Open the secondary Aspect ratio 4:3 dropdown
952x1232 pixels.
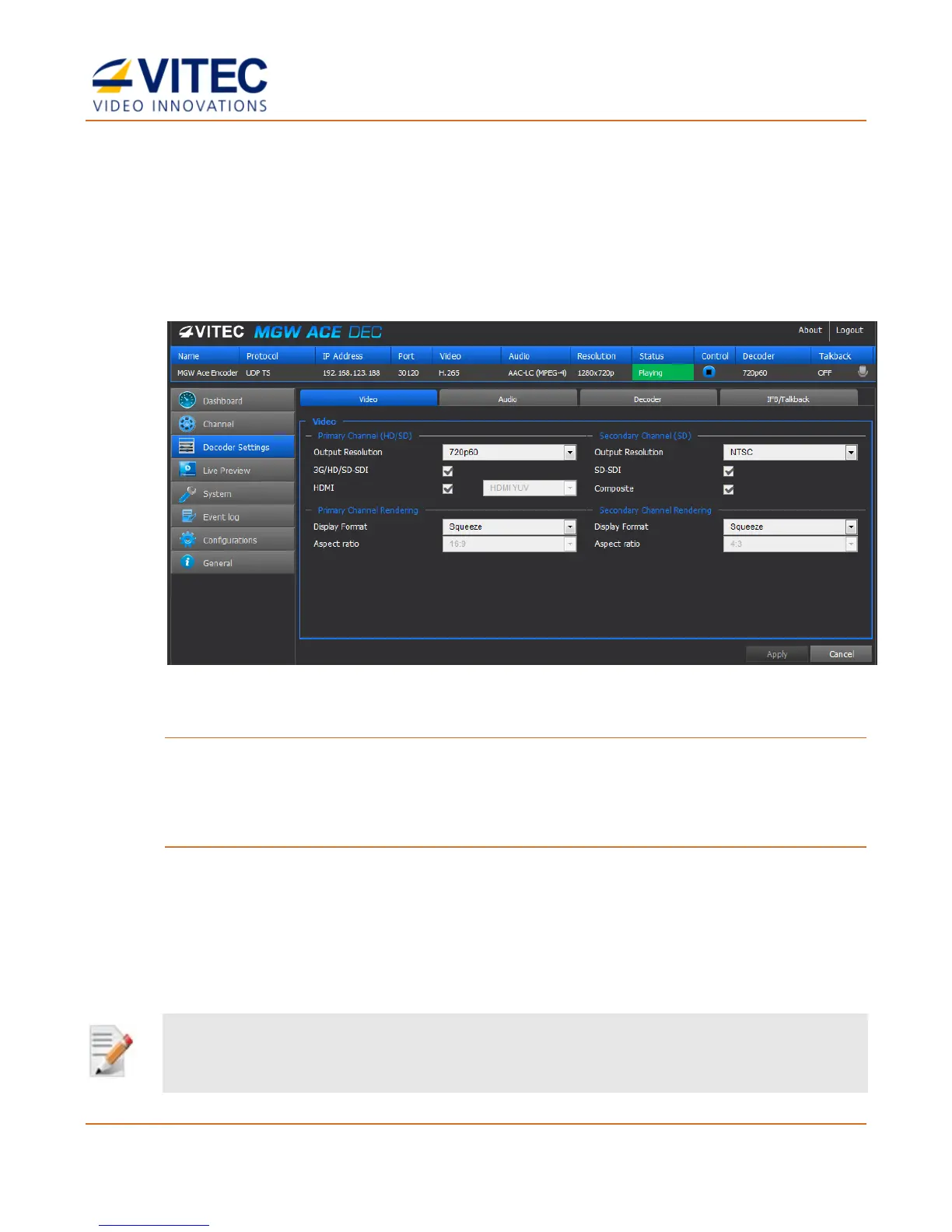pos(790,544)
